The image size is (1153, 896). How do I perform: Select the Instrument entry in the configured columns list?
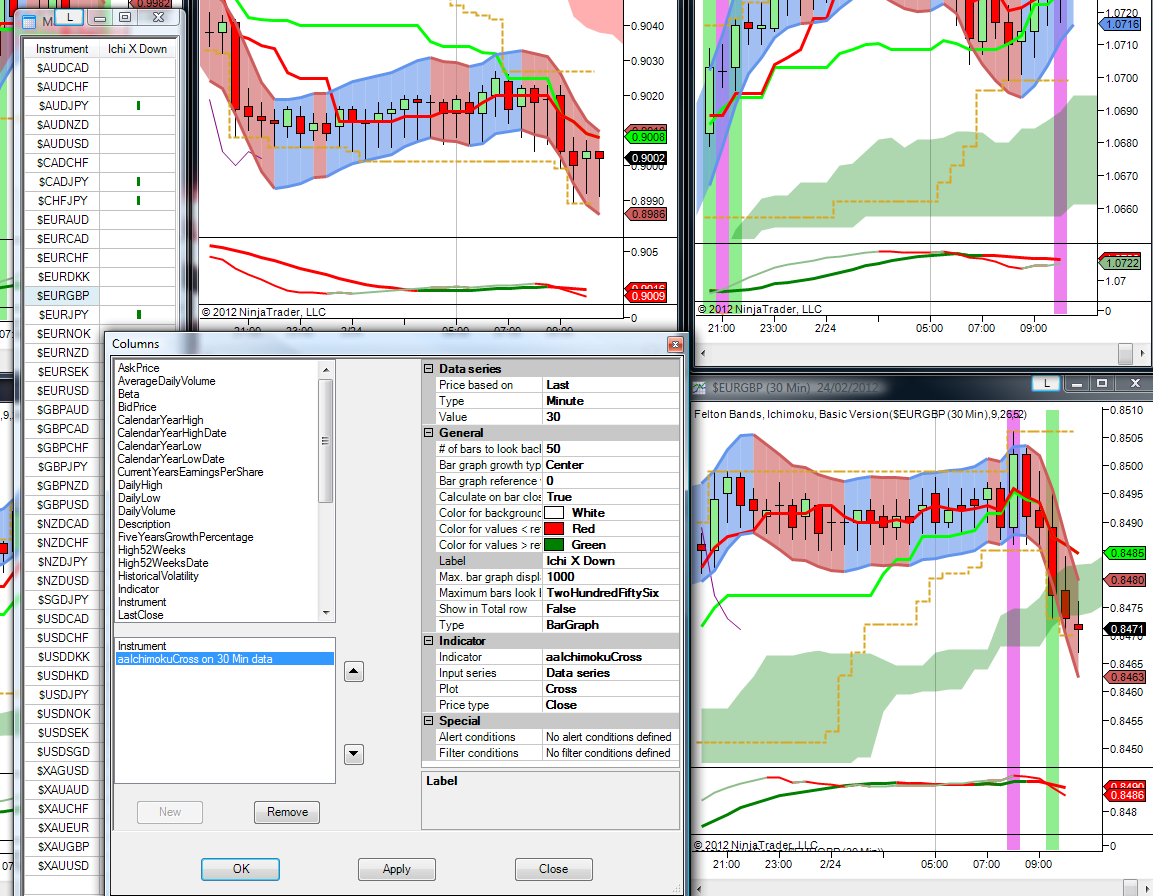(x=142, y=646)
